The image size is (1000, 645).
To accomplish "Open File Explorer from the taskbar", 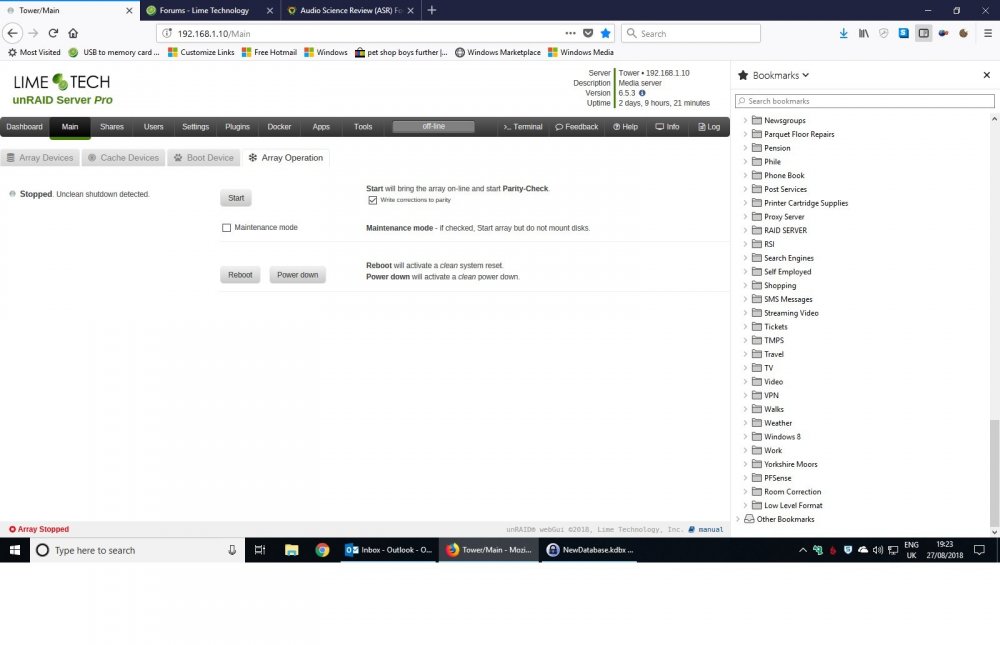I will [x=291, y=550].
